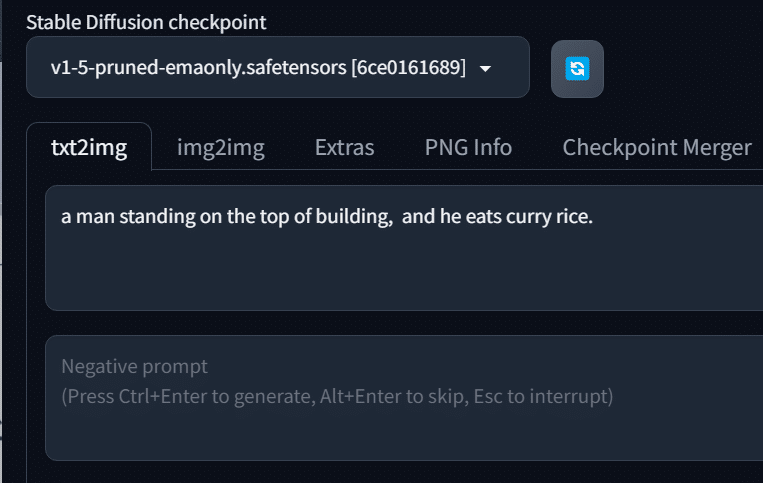This screenshot has width=763, height=483.
Task: Refresh the Stable Diffusion checkpoint list
Action: tap(577, 69)
